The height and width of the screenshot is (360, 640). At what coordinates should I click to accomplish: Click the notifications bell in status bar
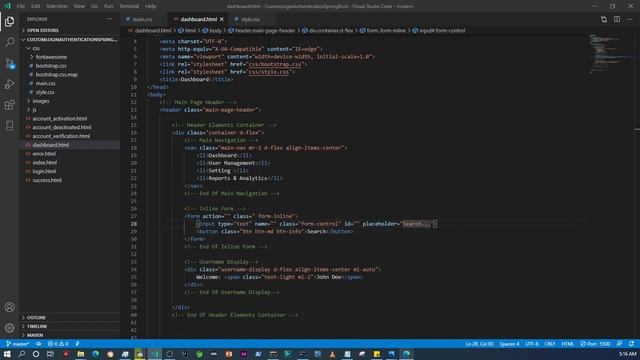pos(631,344)
